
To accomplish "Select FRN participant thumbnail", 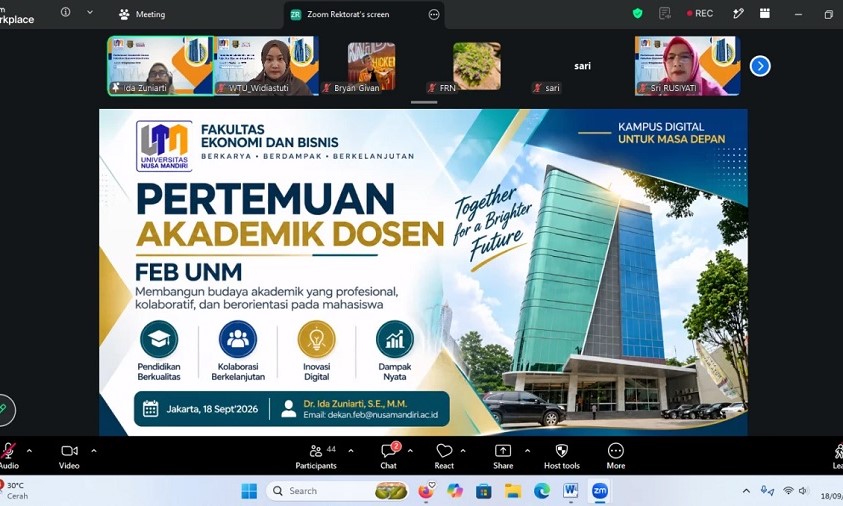I will pos(477,66).
